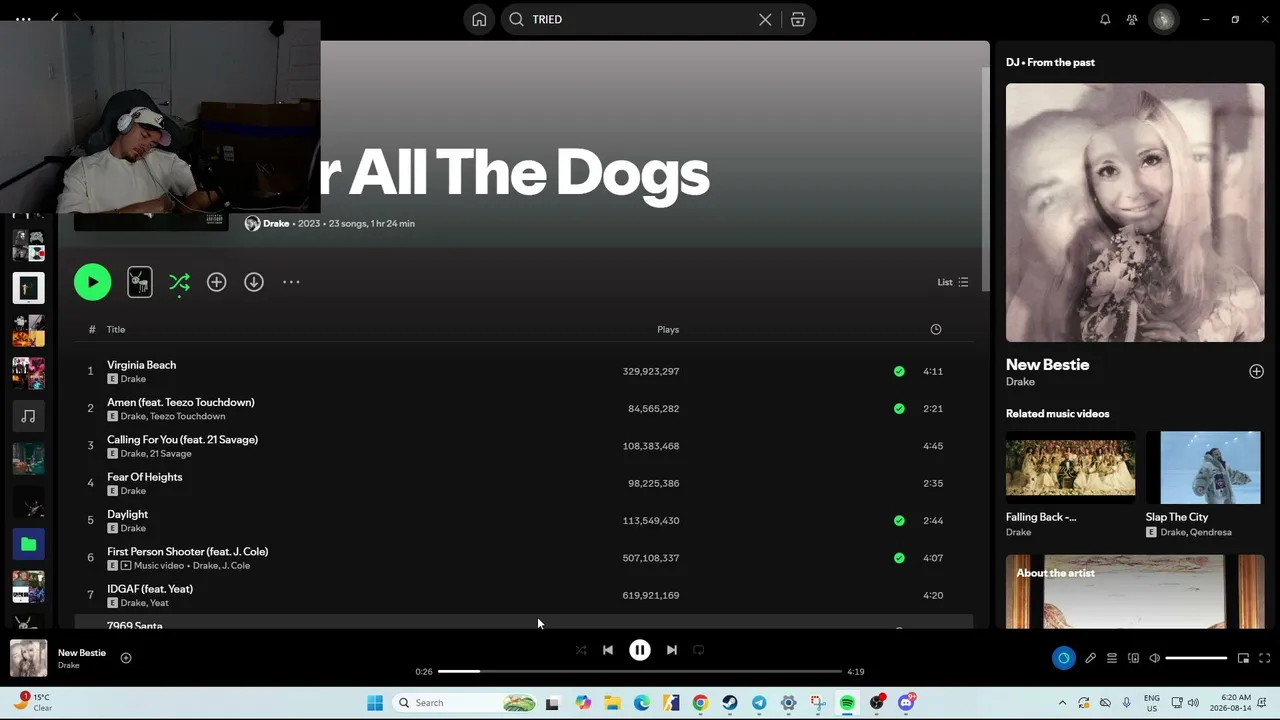Skip to the previous track
The width and height of the screenshot is (1280, 720).
pyautogui.click(x=607, y=650)
